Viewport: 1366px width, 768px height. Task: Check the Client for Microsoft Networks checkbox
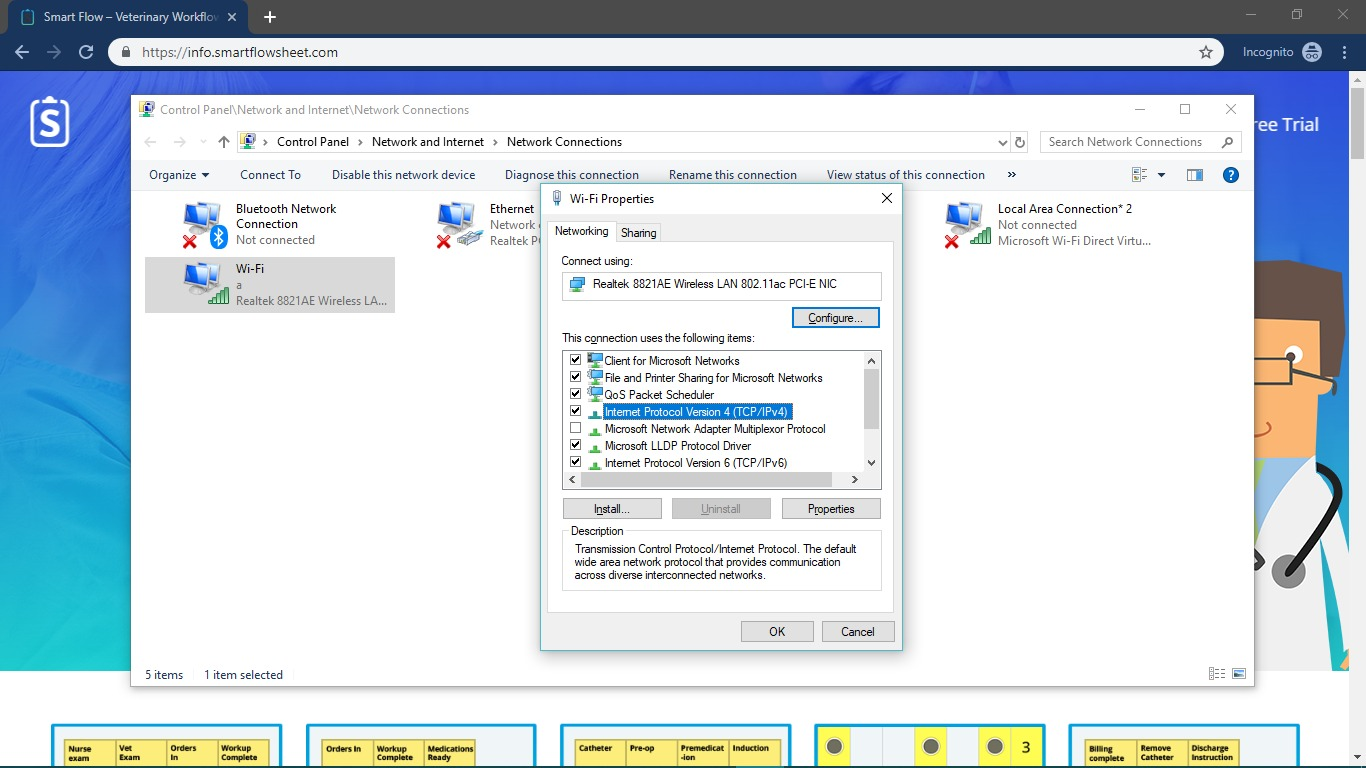coord(575,360)
